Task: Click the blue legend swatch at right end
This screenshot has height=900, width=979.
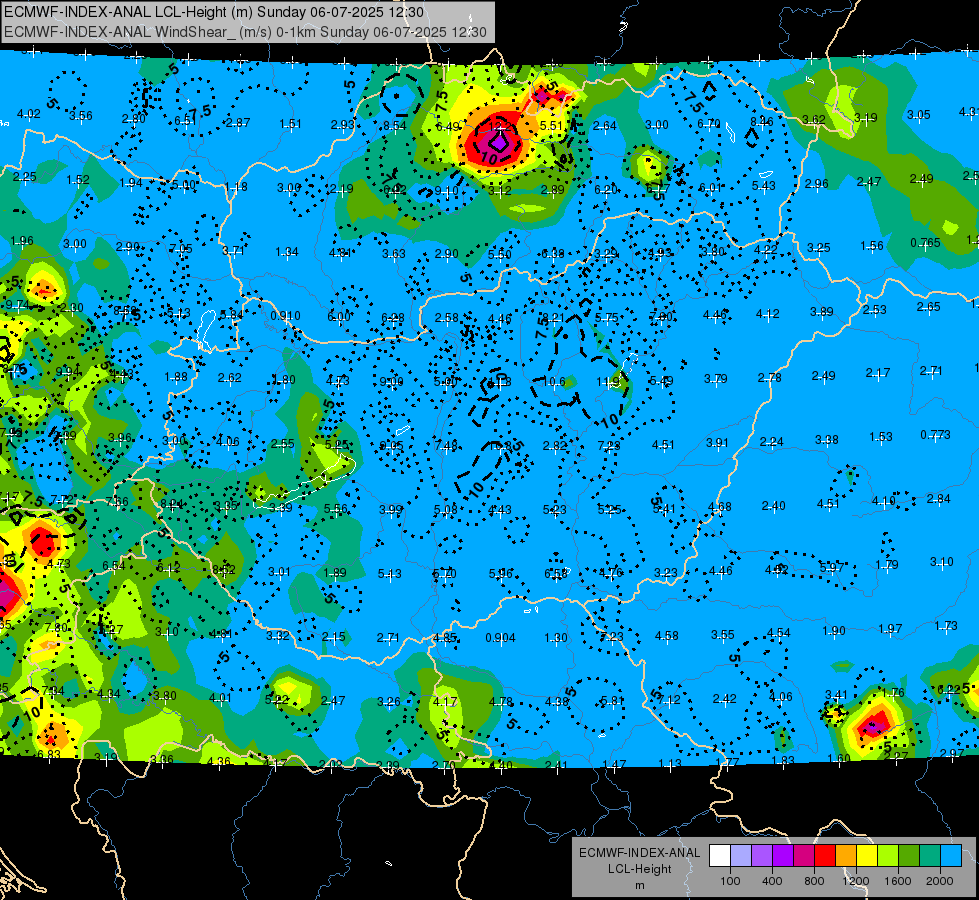Action: [x=951, y=855]
